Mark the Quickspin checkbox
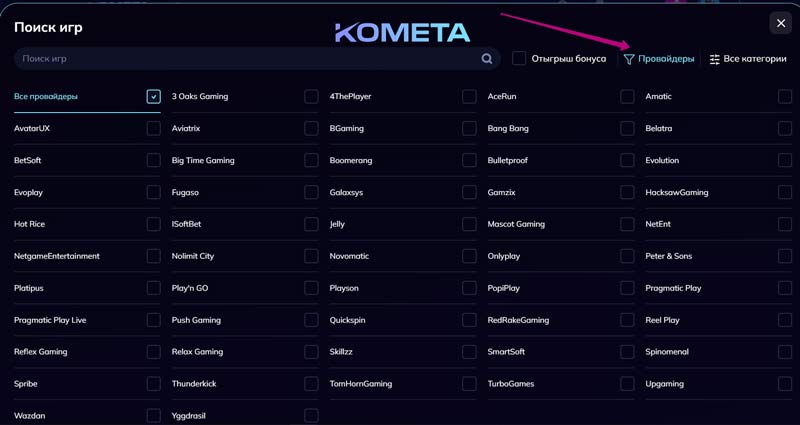 point(469,321)
